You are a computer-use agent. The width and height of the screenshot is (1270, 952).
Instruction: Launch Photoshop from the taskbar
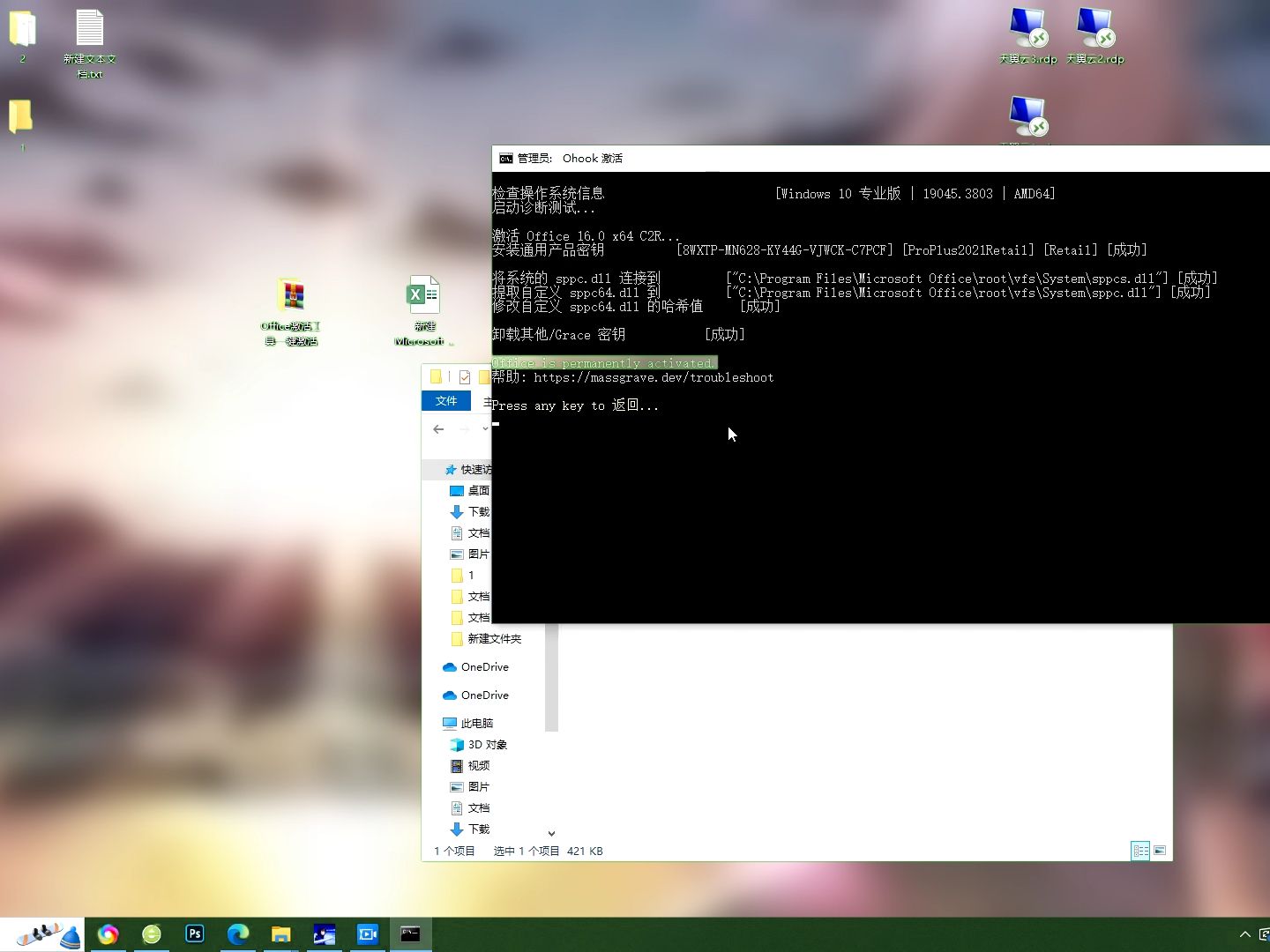tap(195, 934)
